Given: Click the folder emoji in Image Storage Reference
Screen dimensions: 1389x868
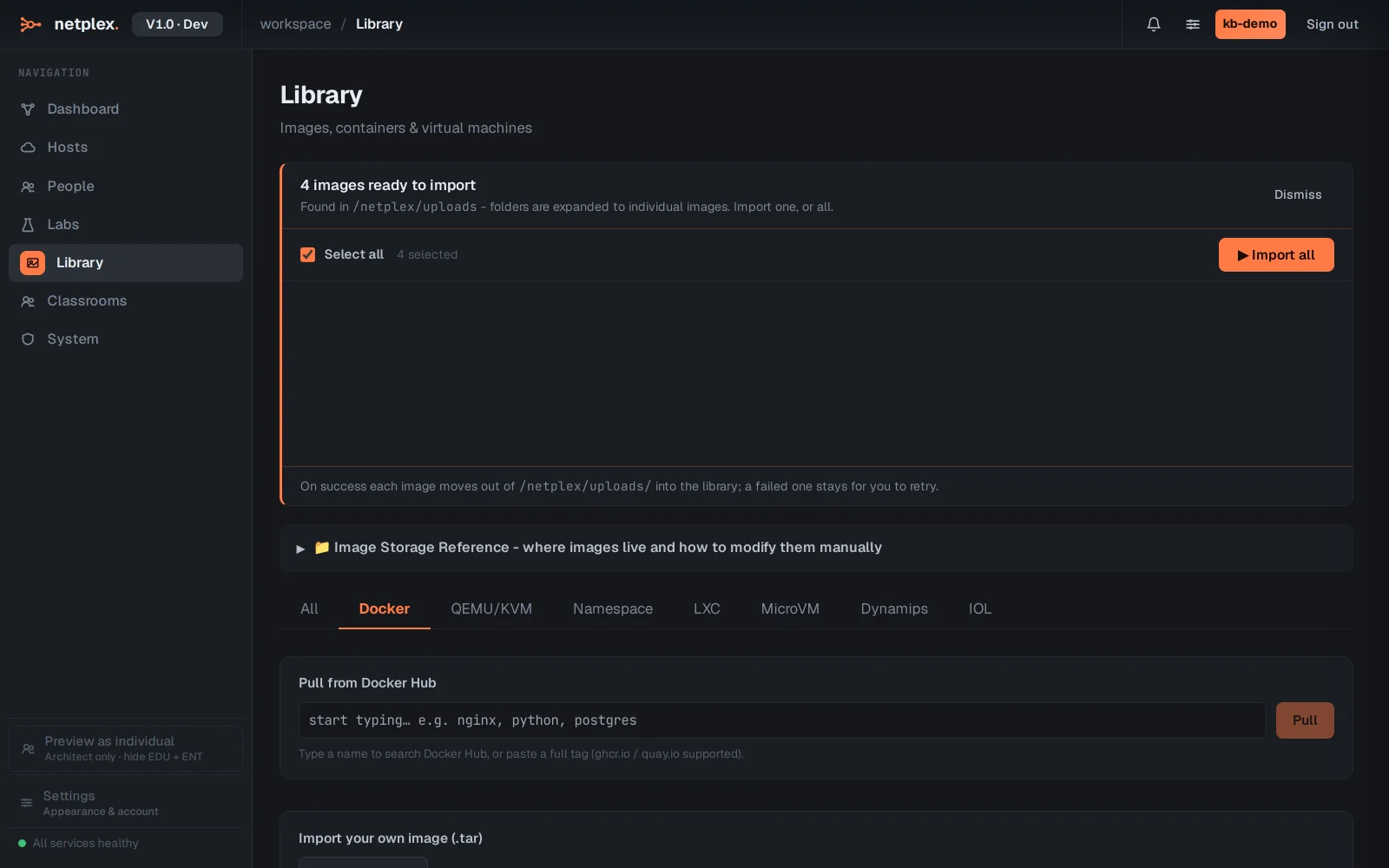Looking at the screenshot, I should tap(321, 548).
